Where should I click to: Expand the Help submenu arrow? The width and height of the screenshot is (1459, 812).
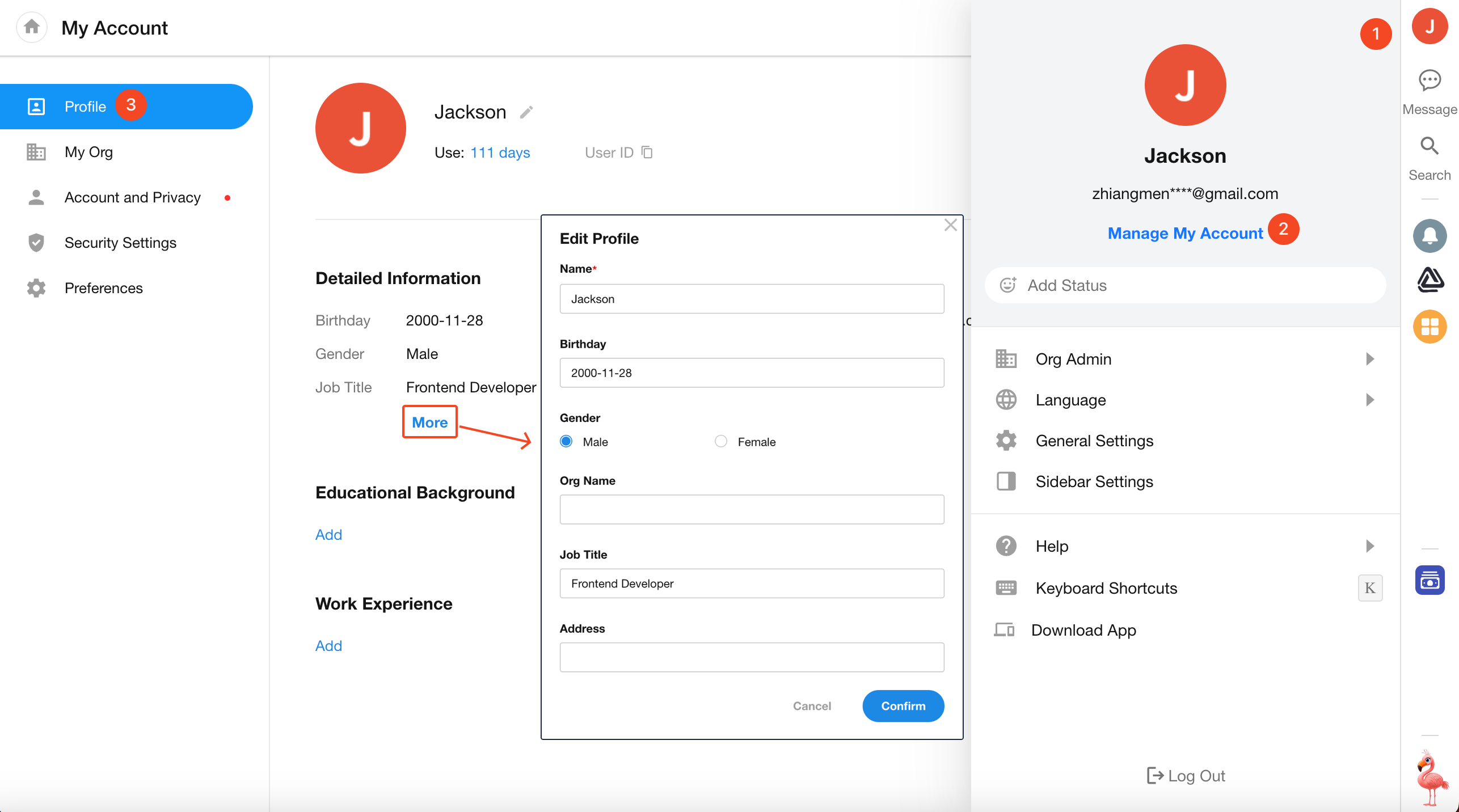1370,546
